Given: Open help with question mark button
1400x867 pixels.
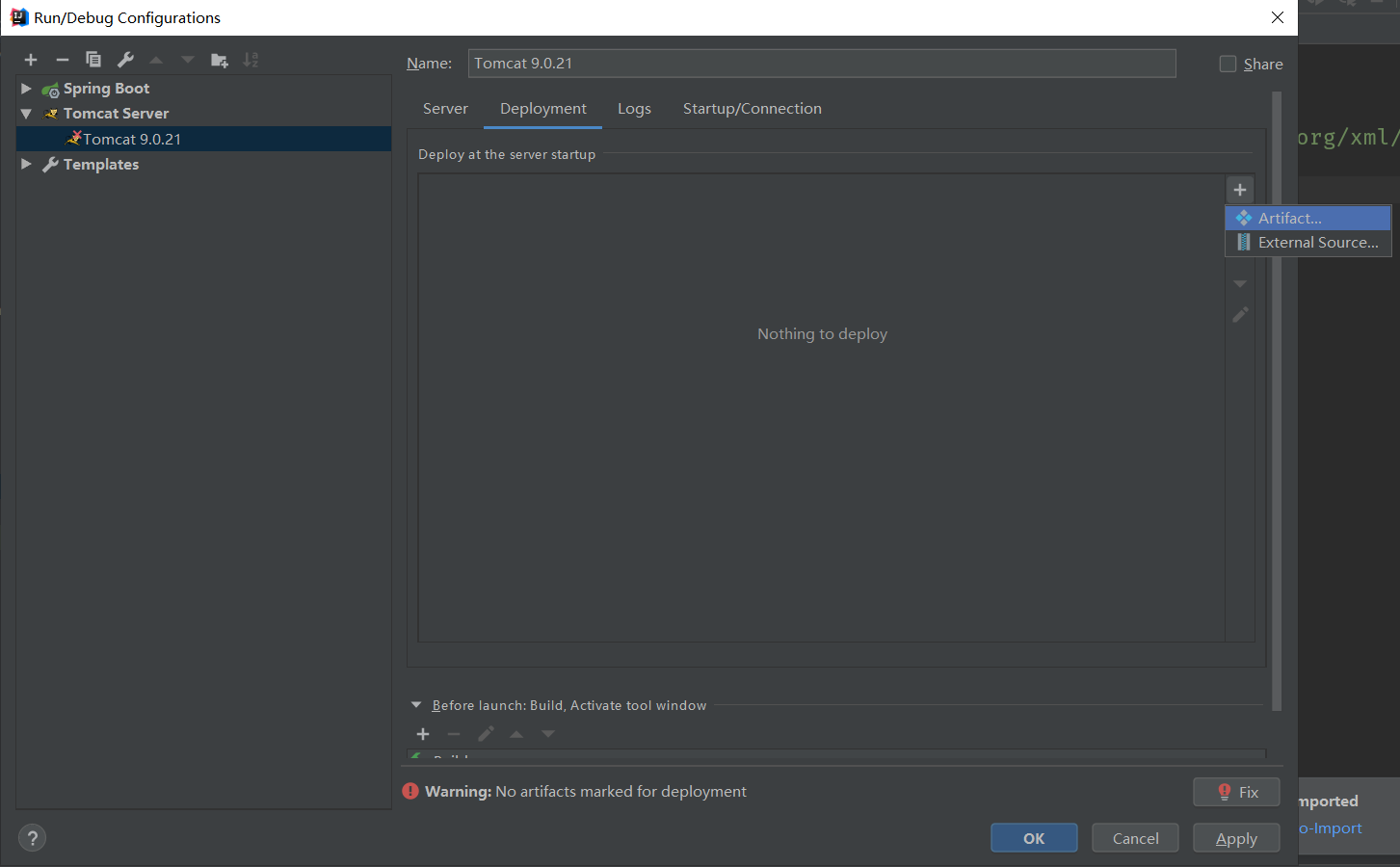Looking at the screenshot, I should 32,838.
